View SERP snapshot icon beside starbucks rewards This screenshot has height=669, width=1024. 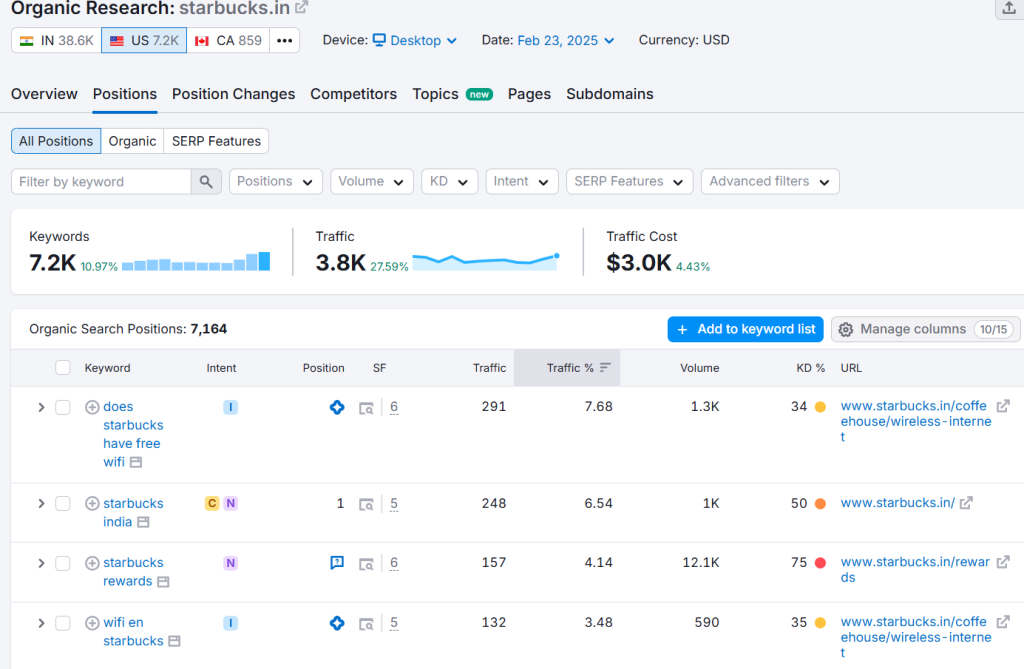163,581
